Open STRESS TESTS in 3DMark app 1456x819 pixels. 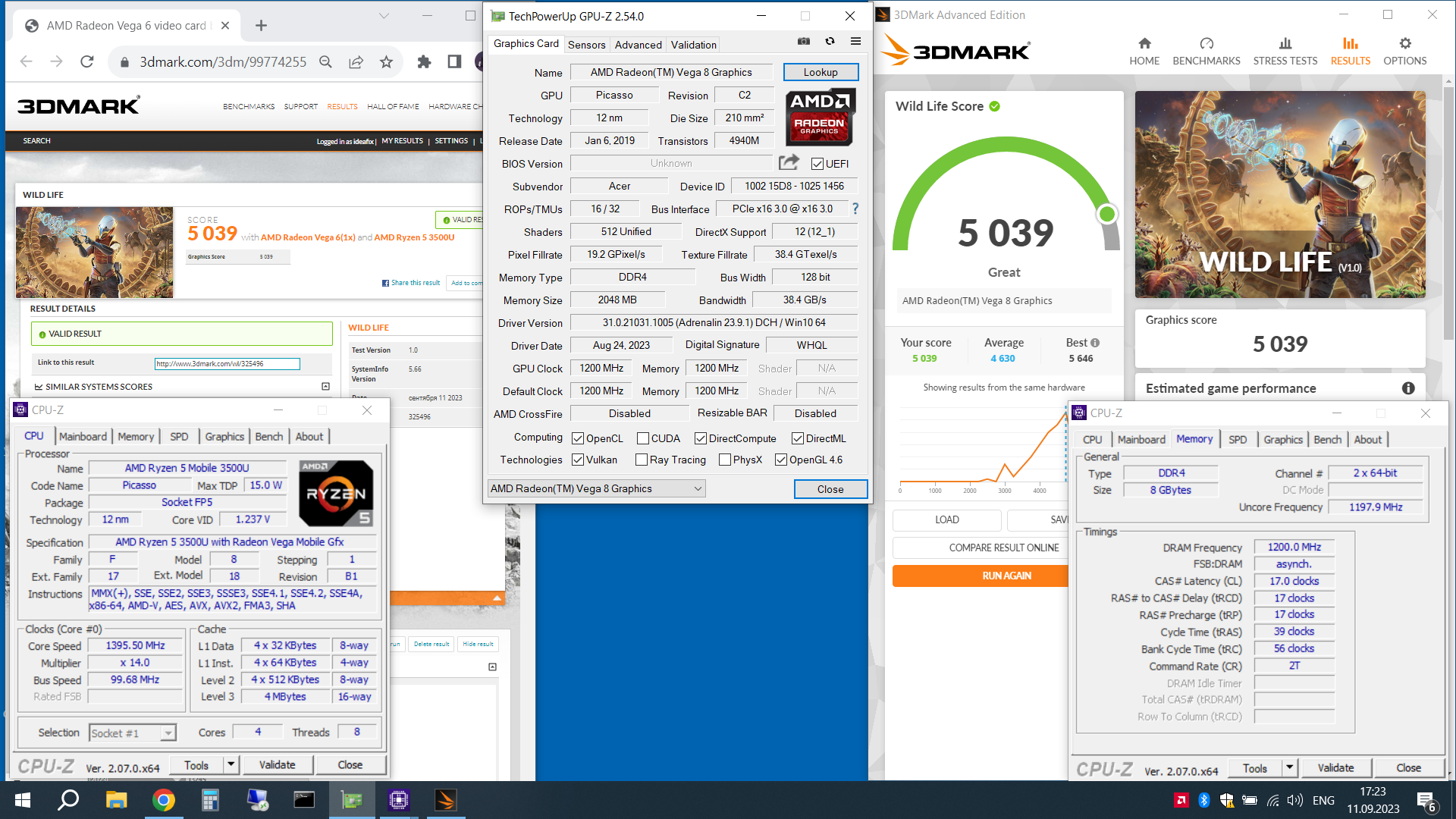[1285, 52]
